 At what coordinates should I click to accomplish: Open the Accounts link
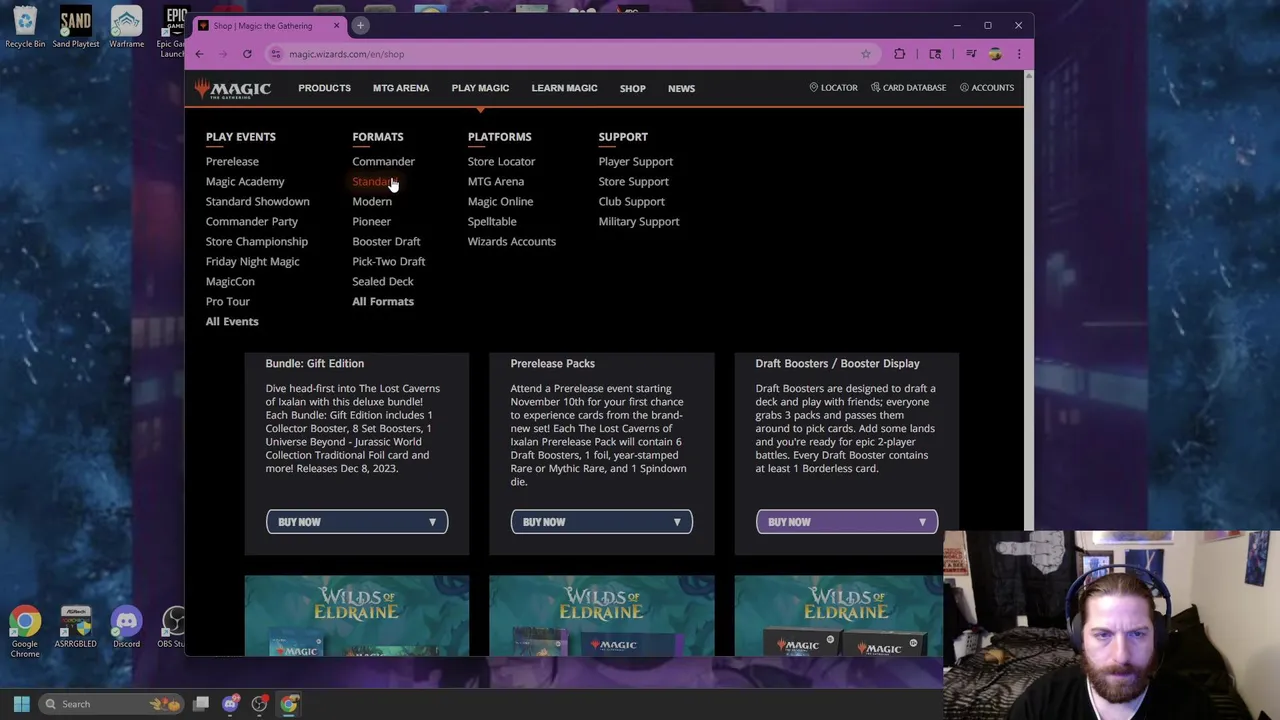pyautogui.click(x=986, y=88)
